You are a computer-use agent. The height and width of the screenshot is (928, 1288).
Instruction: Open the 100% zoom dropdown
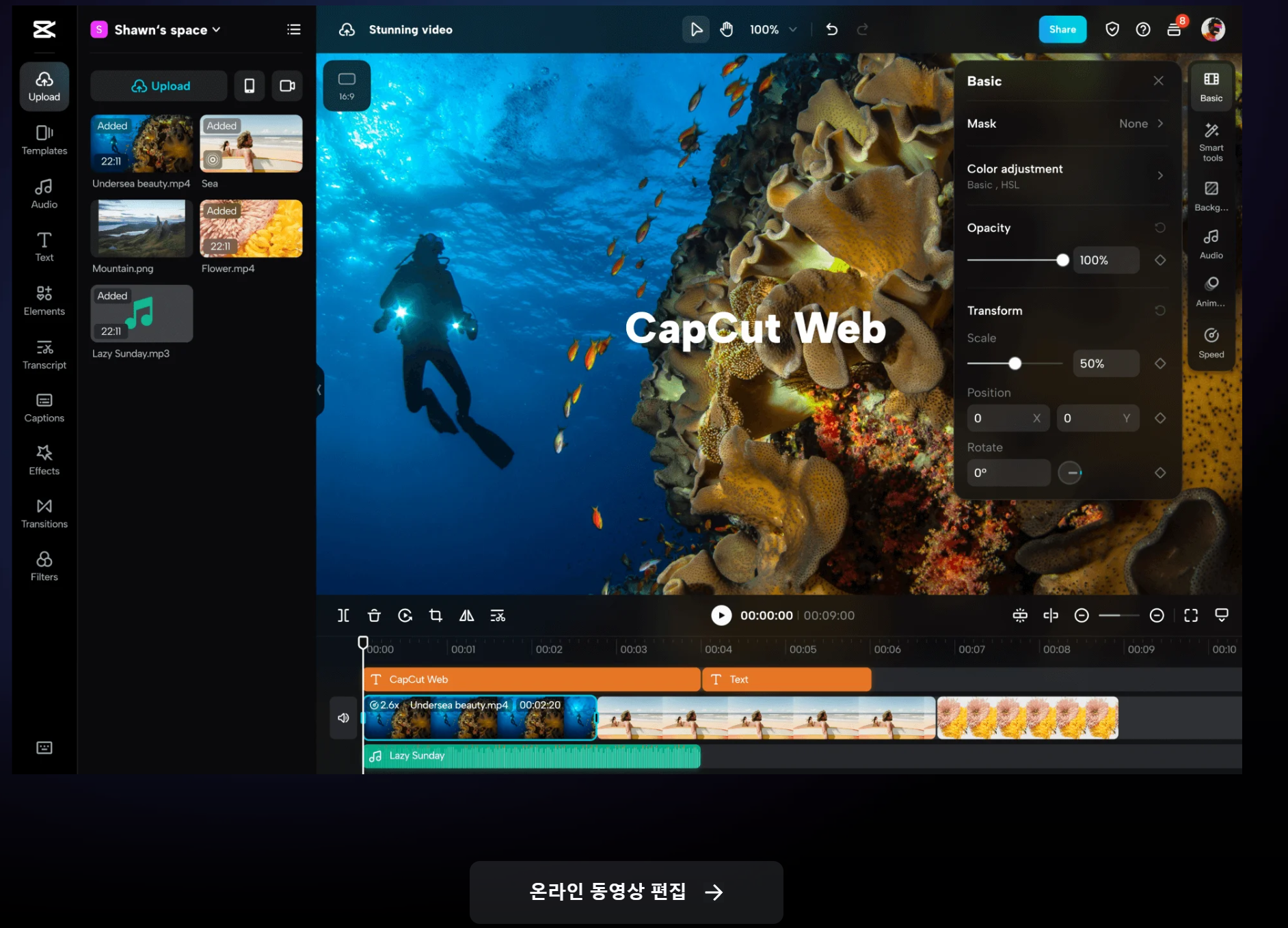[x=773, y=29]
